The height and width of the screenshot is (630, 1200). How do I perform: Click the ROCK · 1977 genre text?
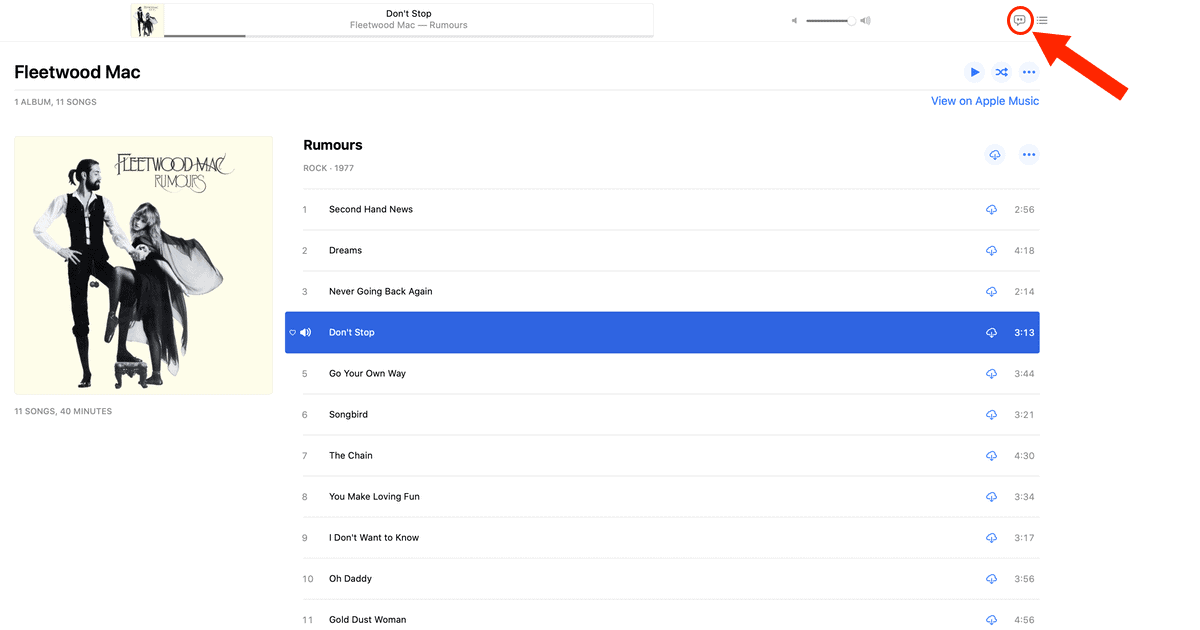click(329, 169)
